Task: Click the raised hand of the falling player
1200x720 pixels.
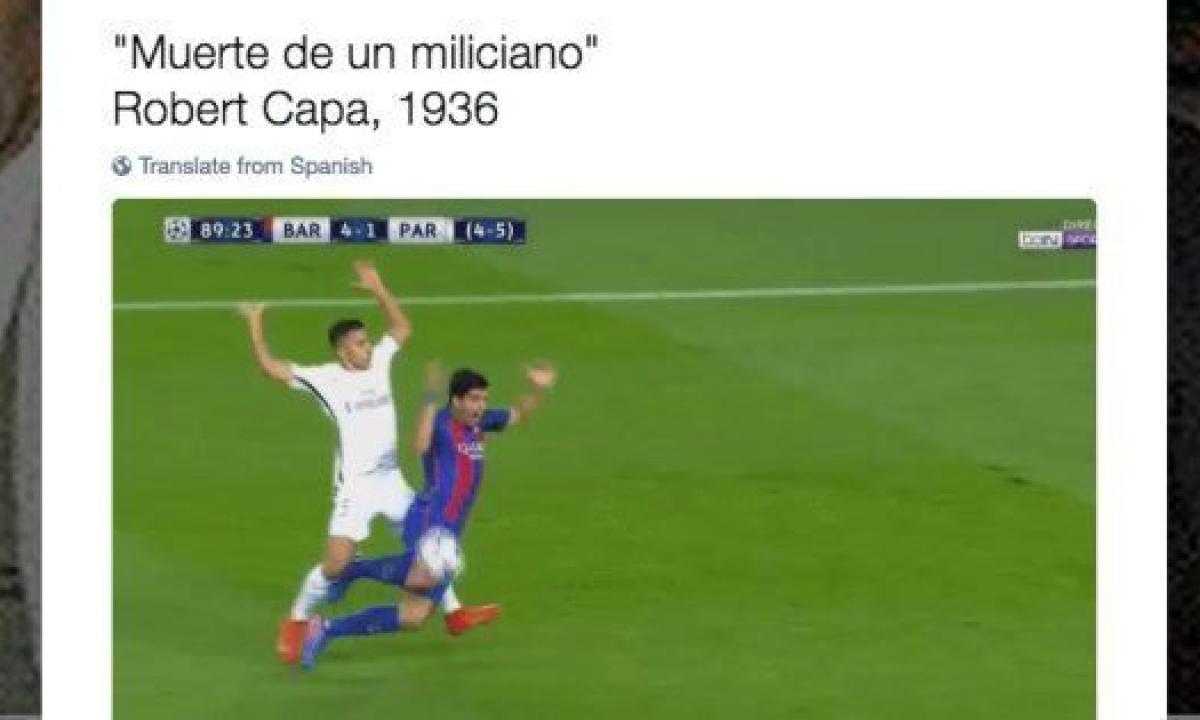Action: [x=541, y=375]
